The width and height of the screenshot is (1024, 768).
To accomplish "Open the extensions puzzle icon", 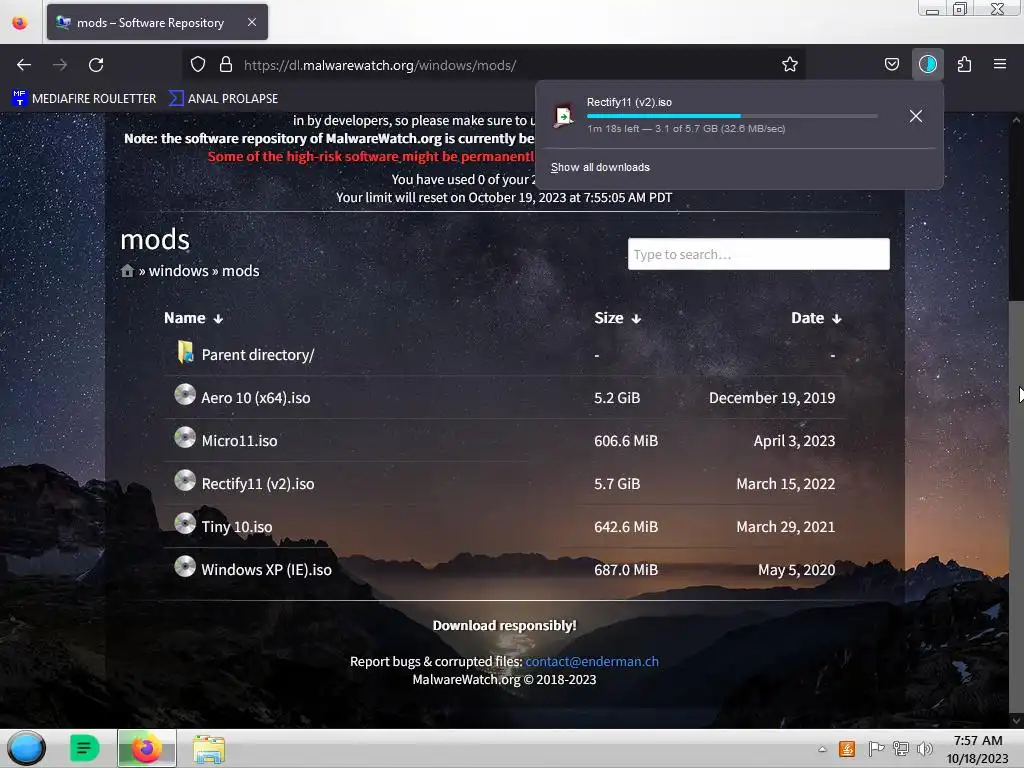I will coord(964,64).
